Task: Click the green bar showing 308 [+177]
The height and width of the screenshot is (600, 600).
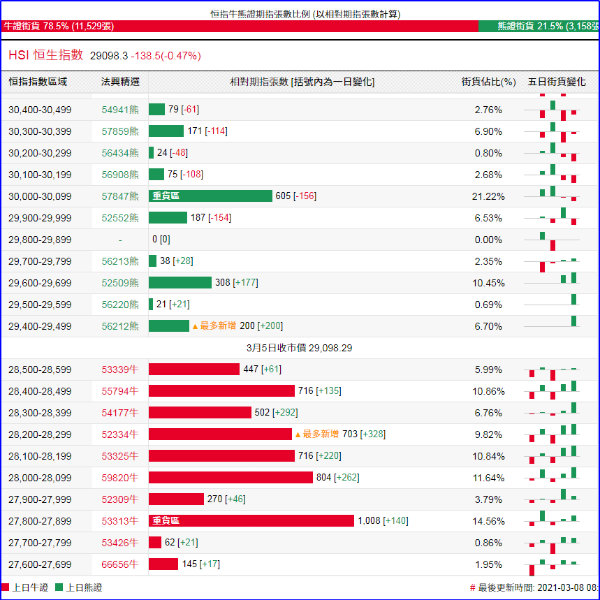Action: pos(180,282)
